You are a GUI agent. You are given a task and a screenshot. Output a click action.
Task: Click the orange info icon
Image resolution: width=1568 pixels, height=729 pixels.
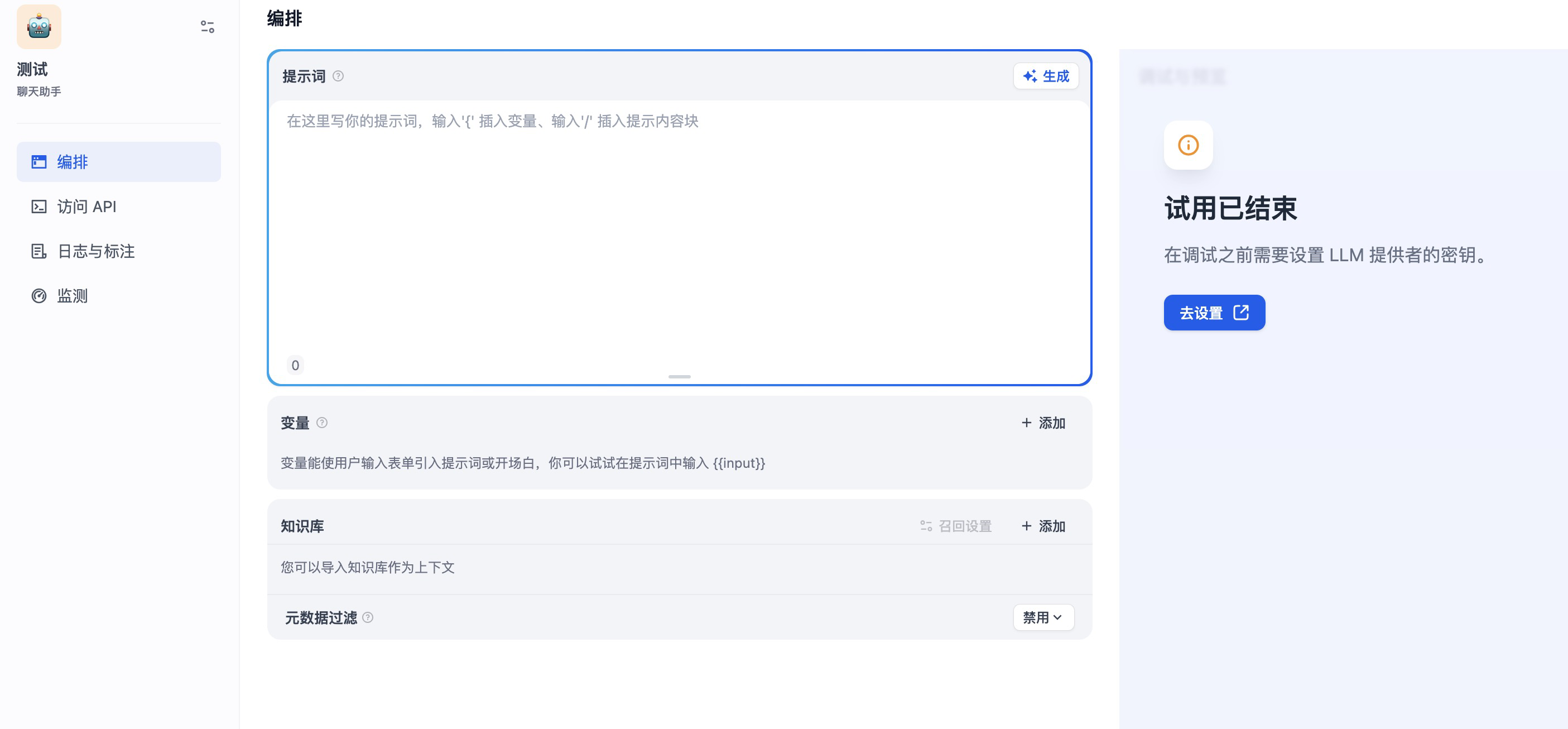(x=1187, y=145)
